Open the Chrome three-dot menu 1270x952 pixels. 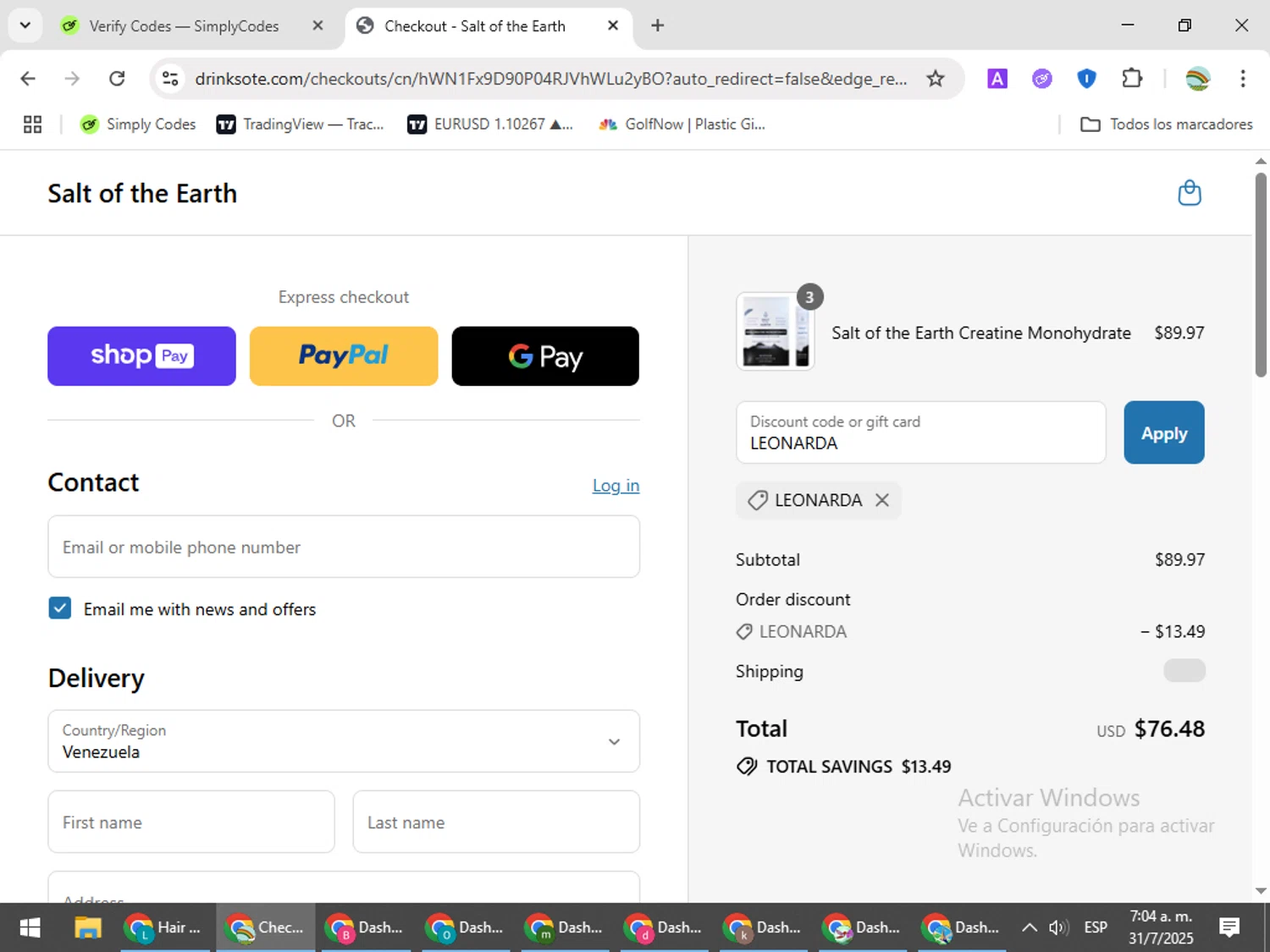click(1243, 79)
